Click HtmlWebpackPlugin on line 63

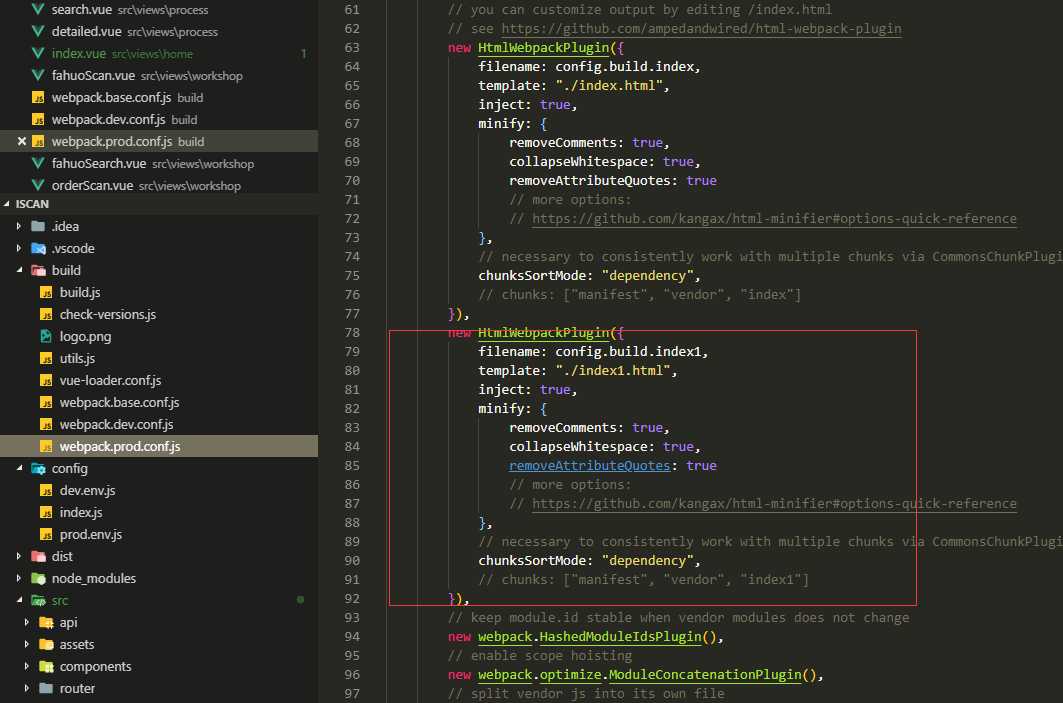point(543,47)
